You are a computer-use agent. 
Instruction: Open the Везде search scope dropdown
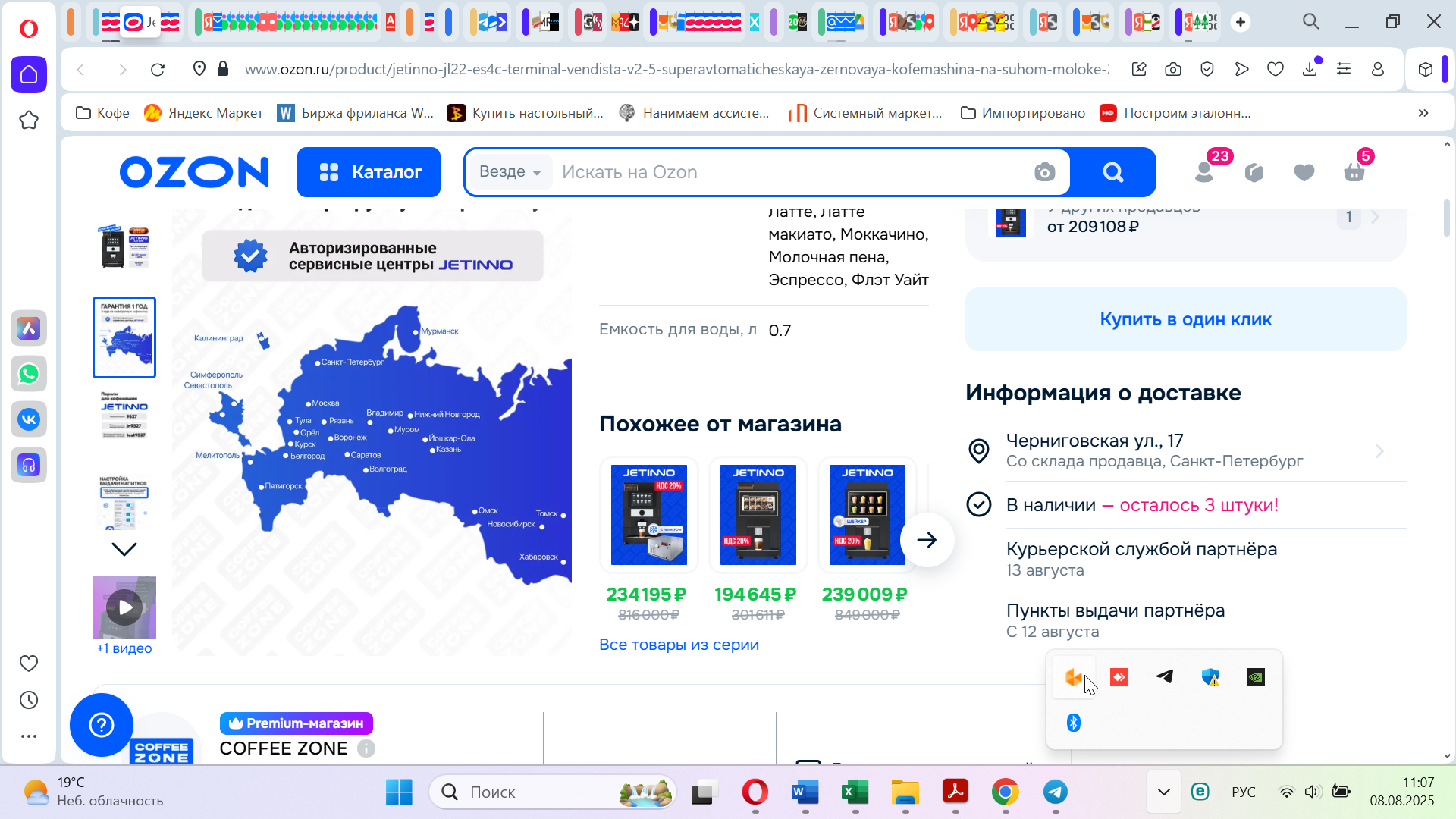(510, 172)
